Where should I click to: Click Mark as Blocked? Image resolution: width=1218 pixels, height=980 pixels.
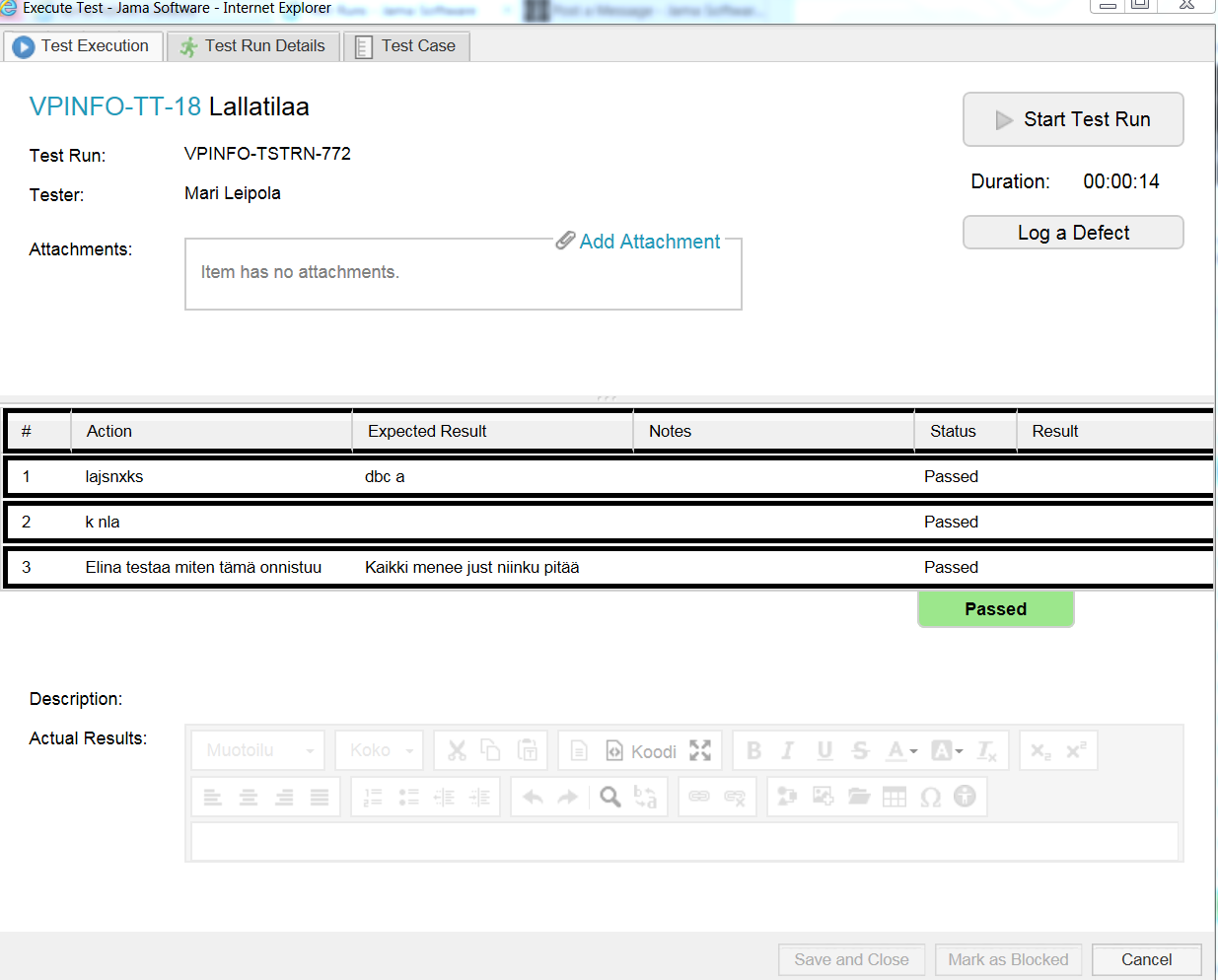[x=1008, y=959]
